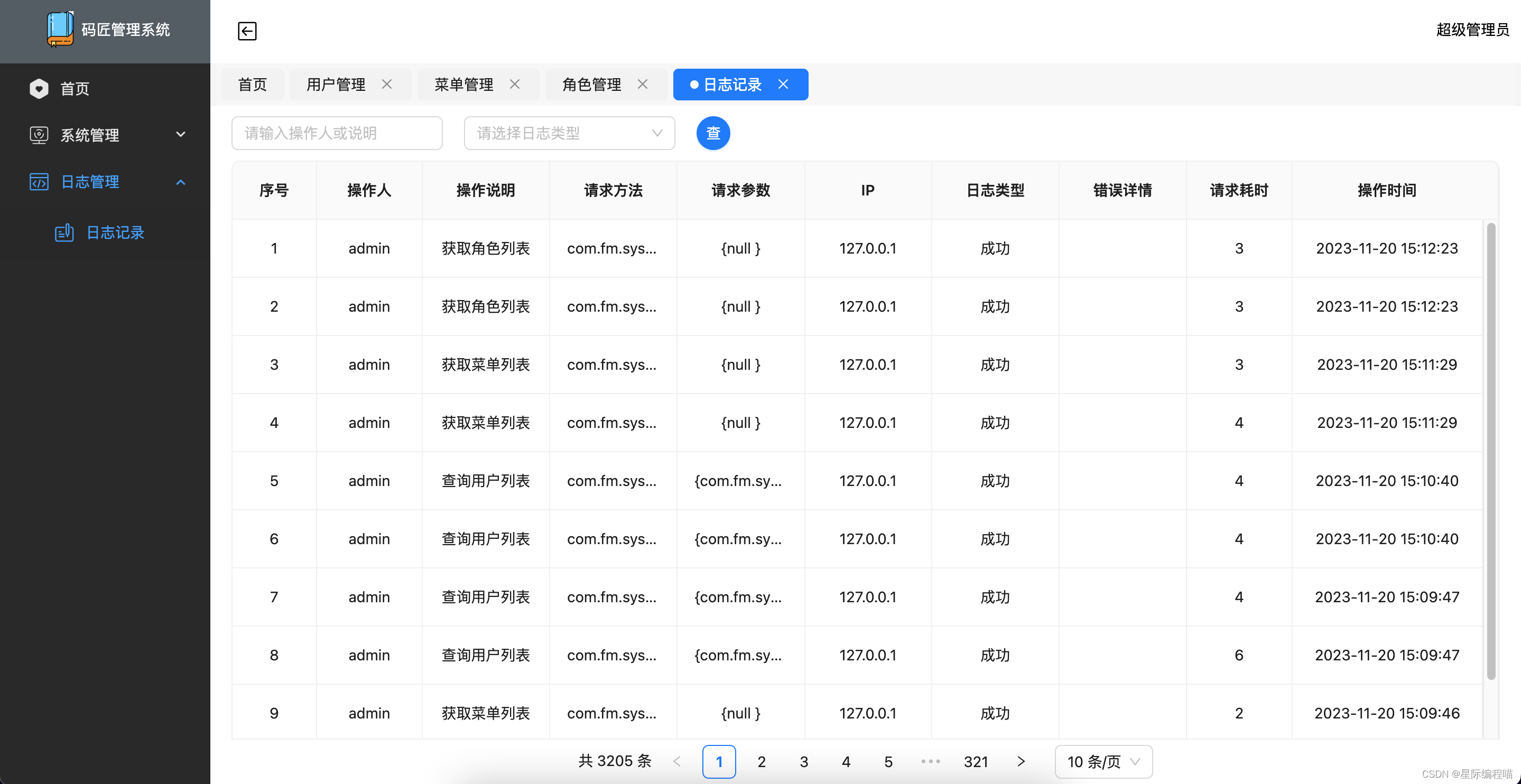
Task: Switch to the 菜单管理 tab
Action: click(464, 85)
